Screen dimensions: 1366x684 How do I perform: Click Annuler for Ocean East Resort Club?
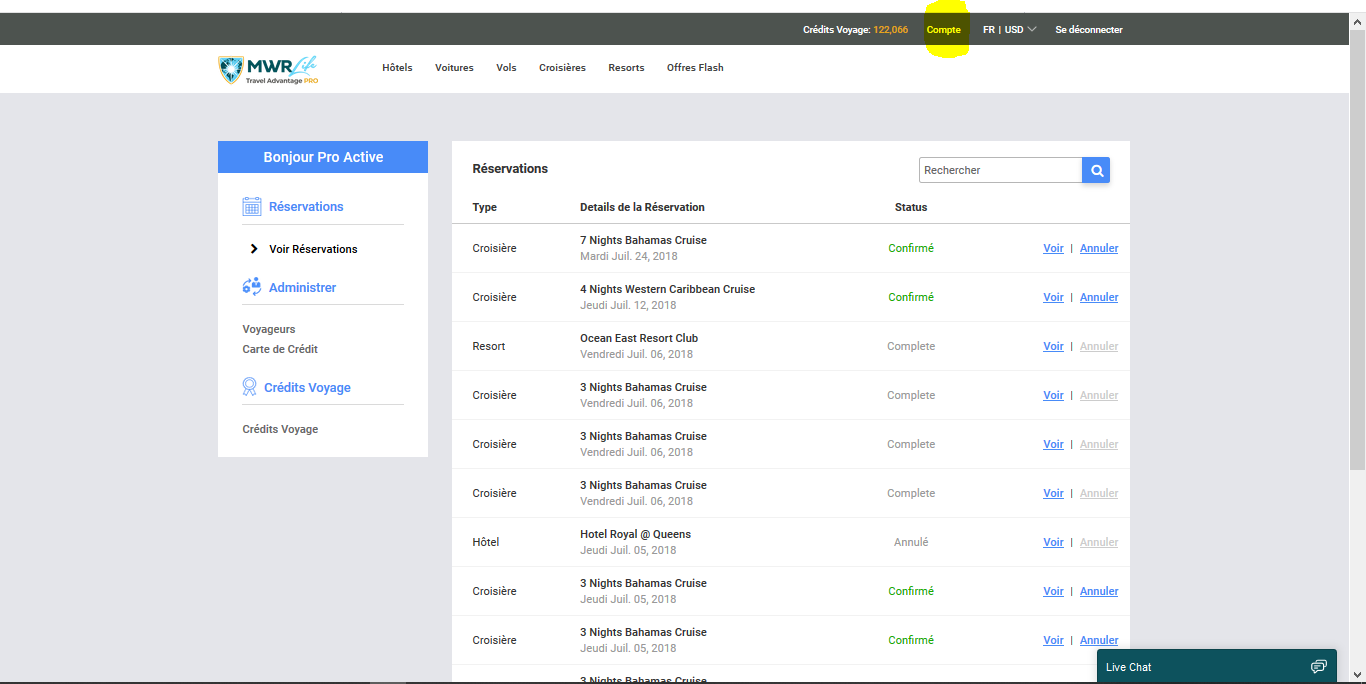tap(1099, 346)
